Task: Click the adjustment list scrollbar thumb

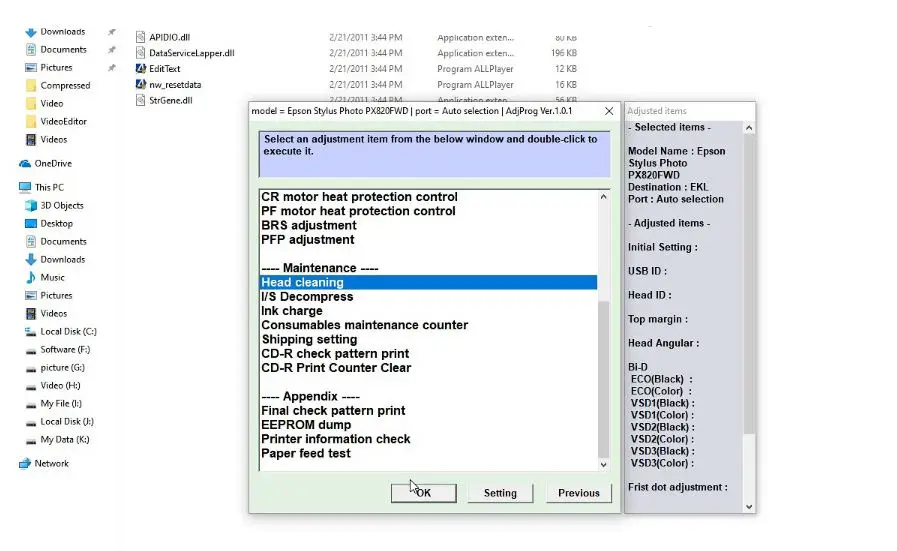Action: (603, 379)
